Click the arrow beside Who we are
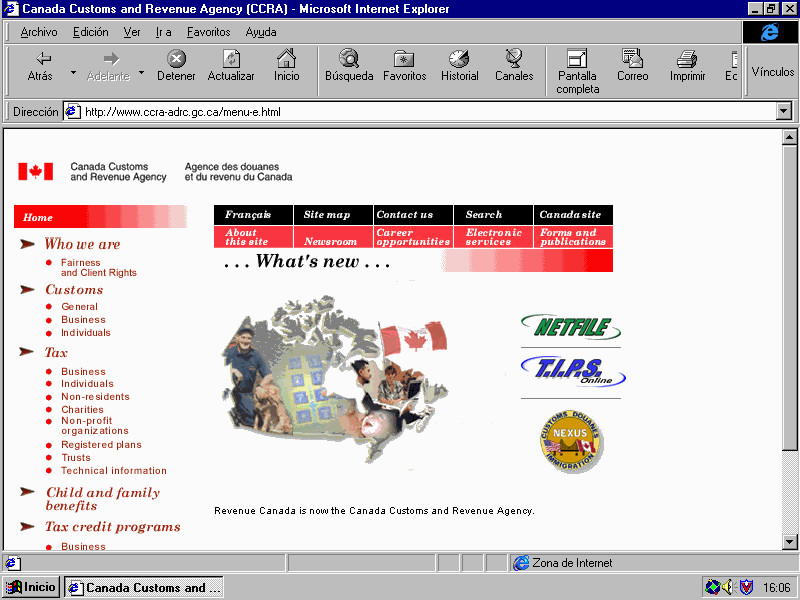 [27, 244]
